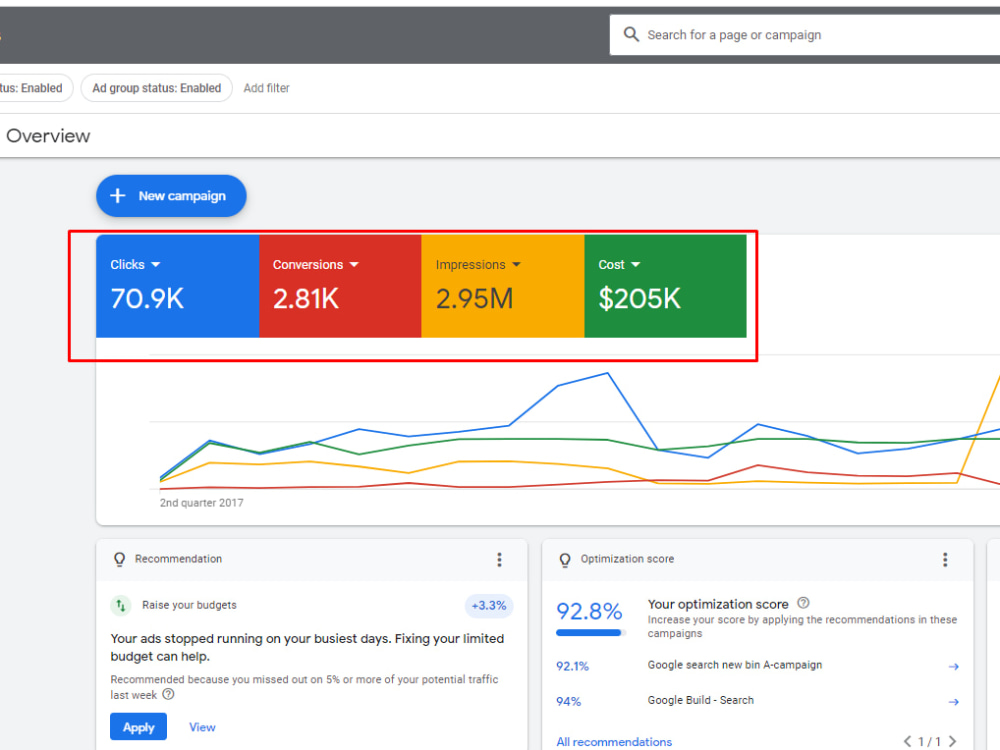Open help icon next to 'last week'
Viewport: 1000px width, 750px height.
pos(168,695)
